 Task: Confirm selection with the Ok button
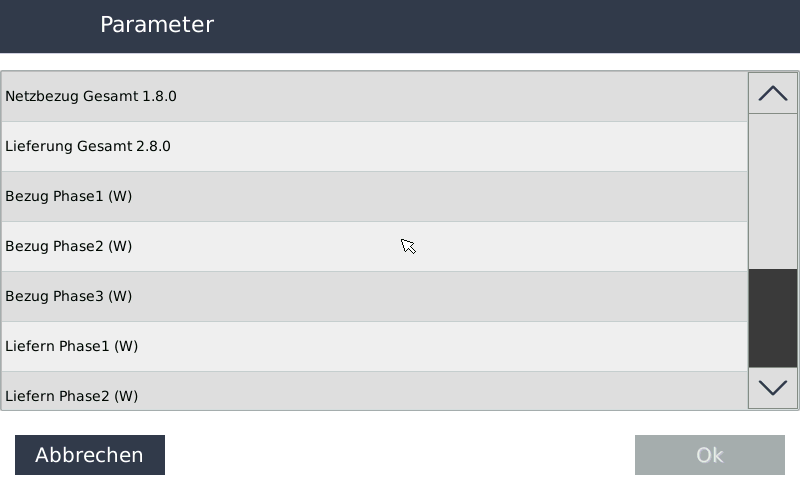(709, 455)
